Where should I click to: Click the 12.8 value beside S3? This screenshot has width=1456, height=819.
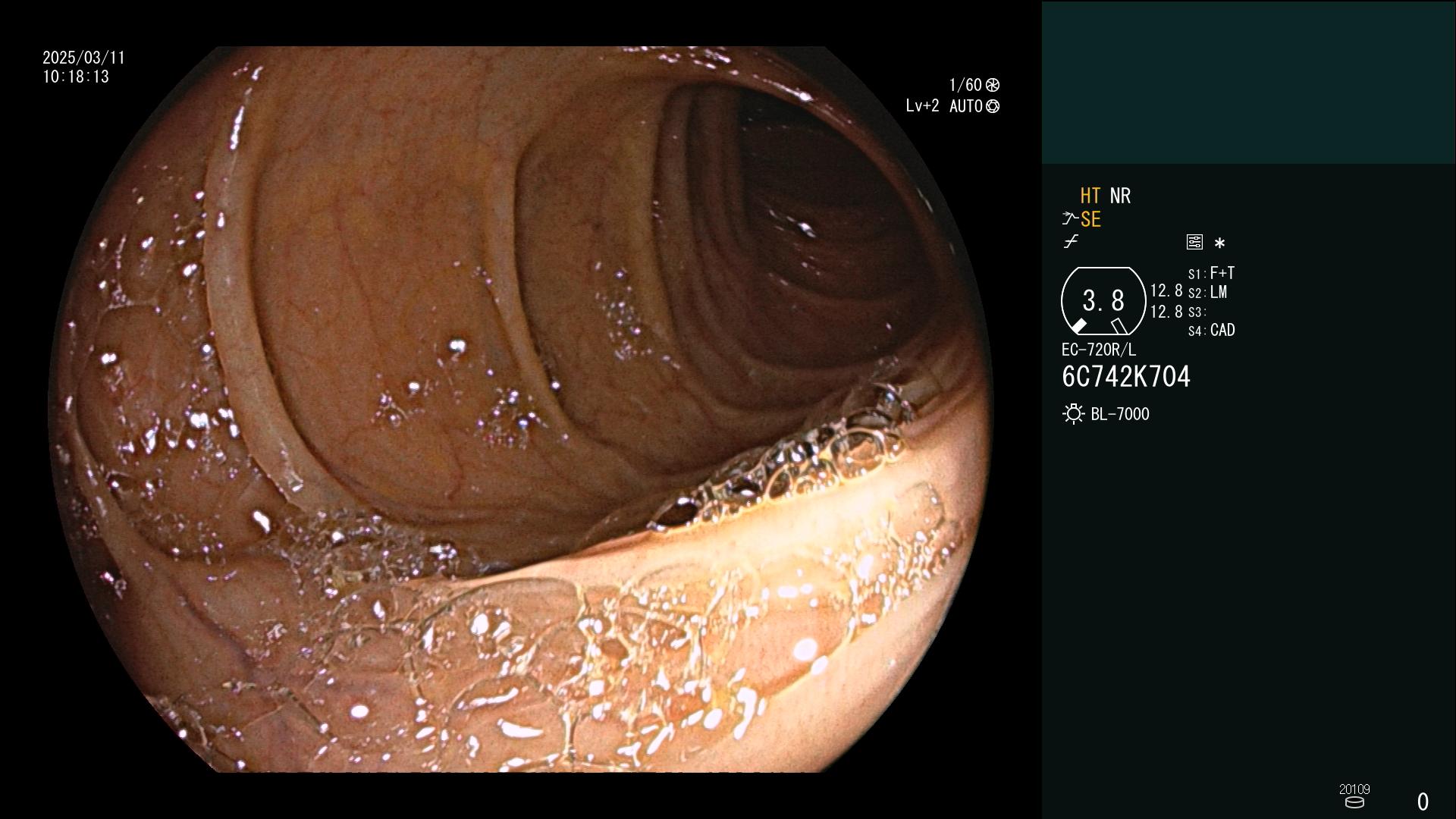1166,312
